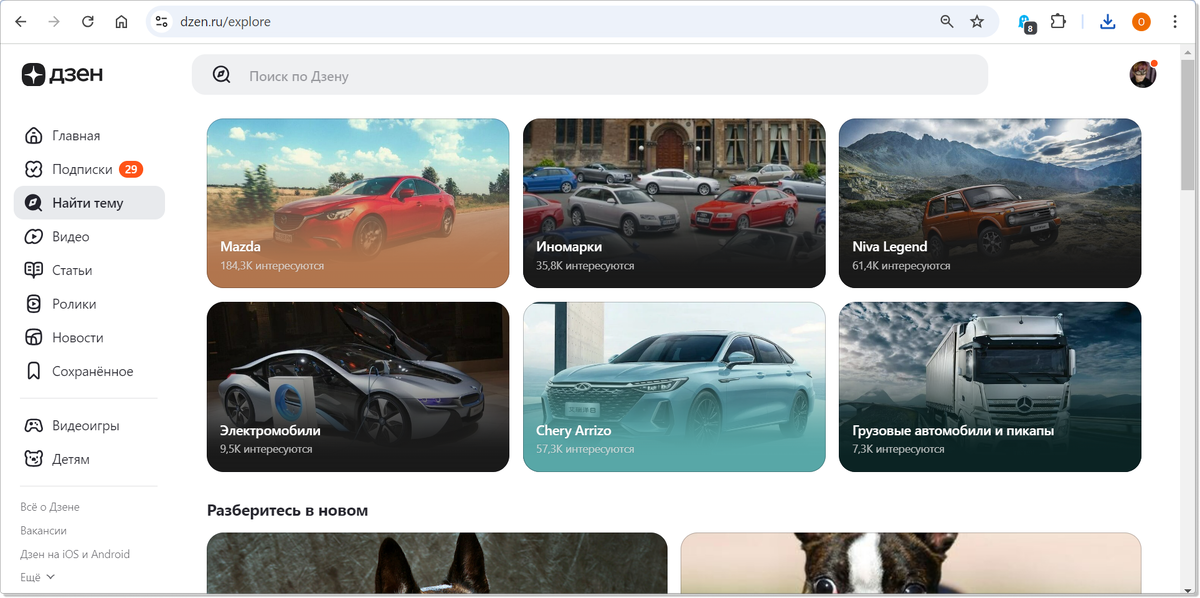
Task: Open the Подписки 29 badge
Action: (131, 169)
